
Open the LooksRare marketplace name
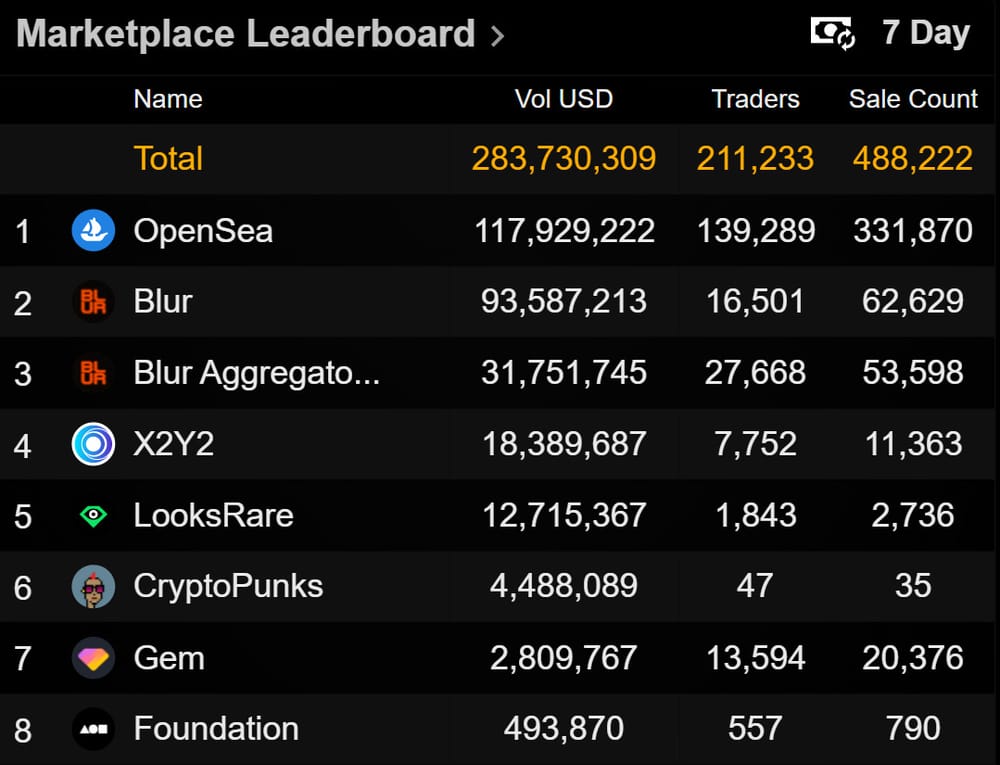click(x=213, y=516)
